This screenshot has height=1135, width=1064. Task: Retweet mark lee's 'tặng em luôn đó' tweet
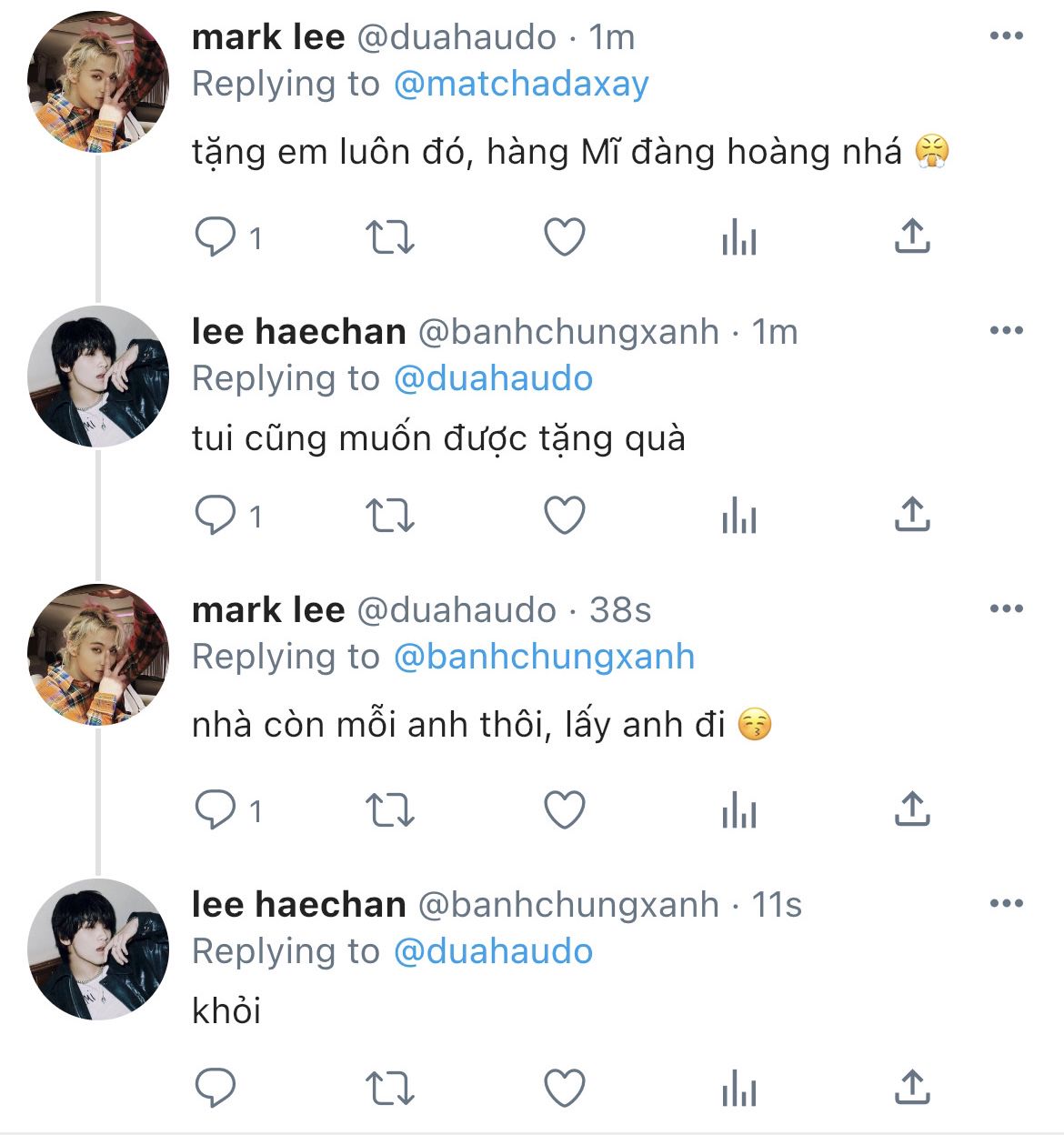coord(389,237)
